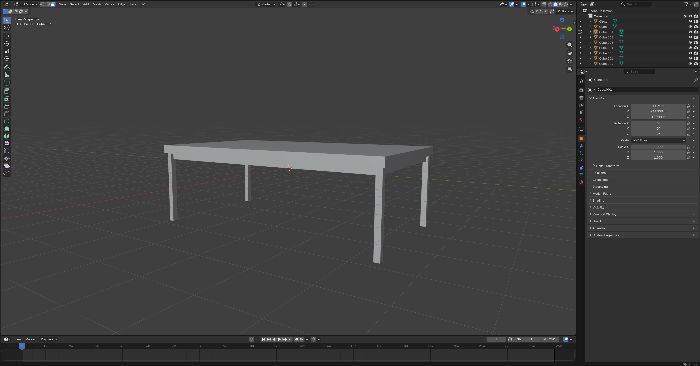The height and width of the screenshot is (366, 700).
Task: Toggle Location X lock icon
Action: [x=689, y=106]
